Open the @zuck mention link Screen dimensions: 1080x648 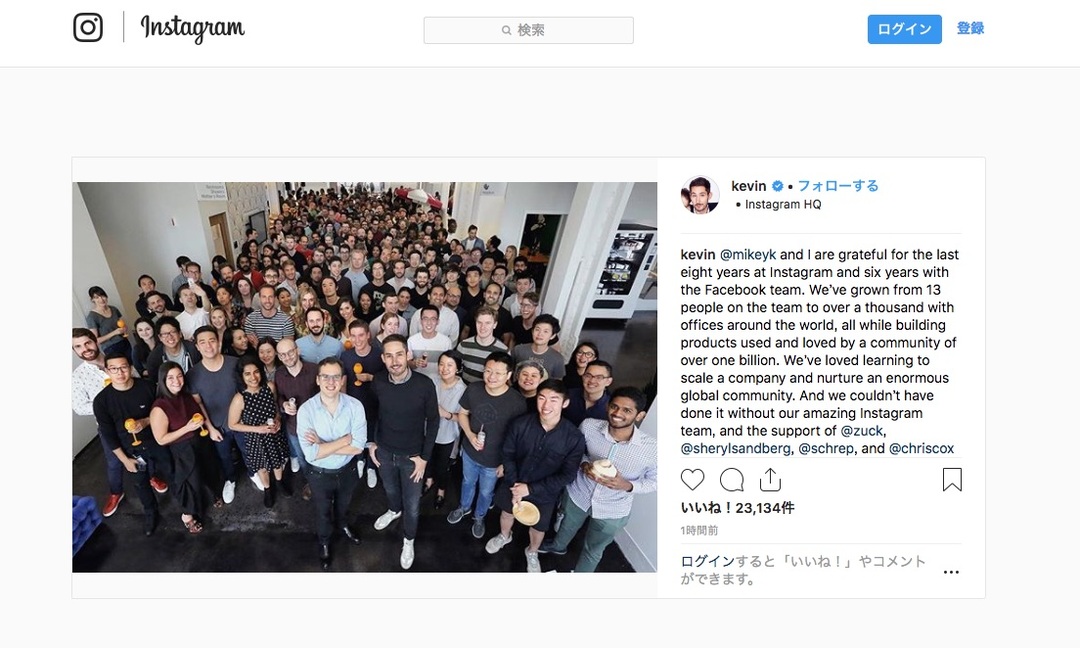(862, 431)
